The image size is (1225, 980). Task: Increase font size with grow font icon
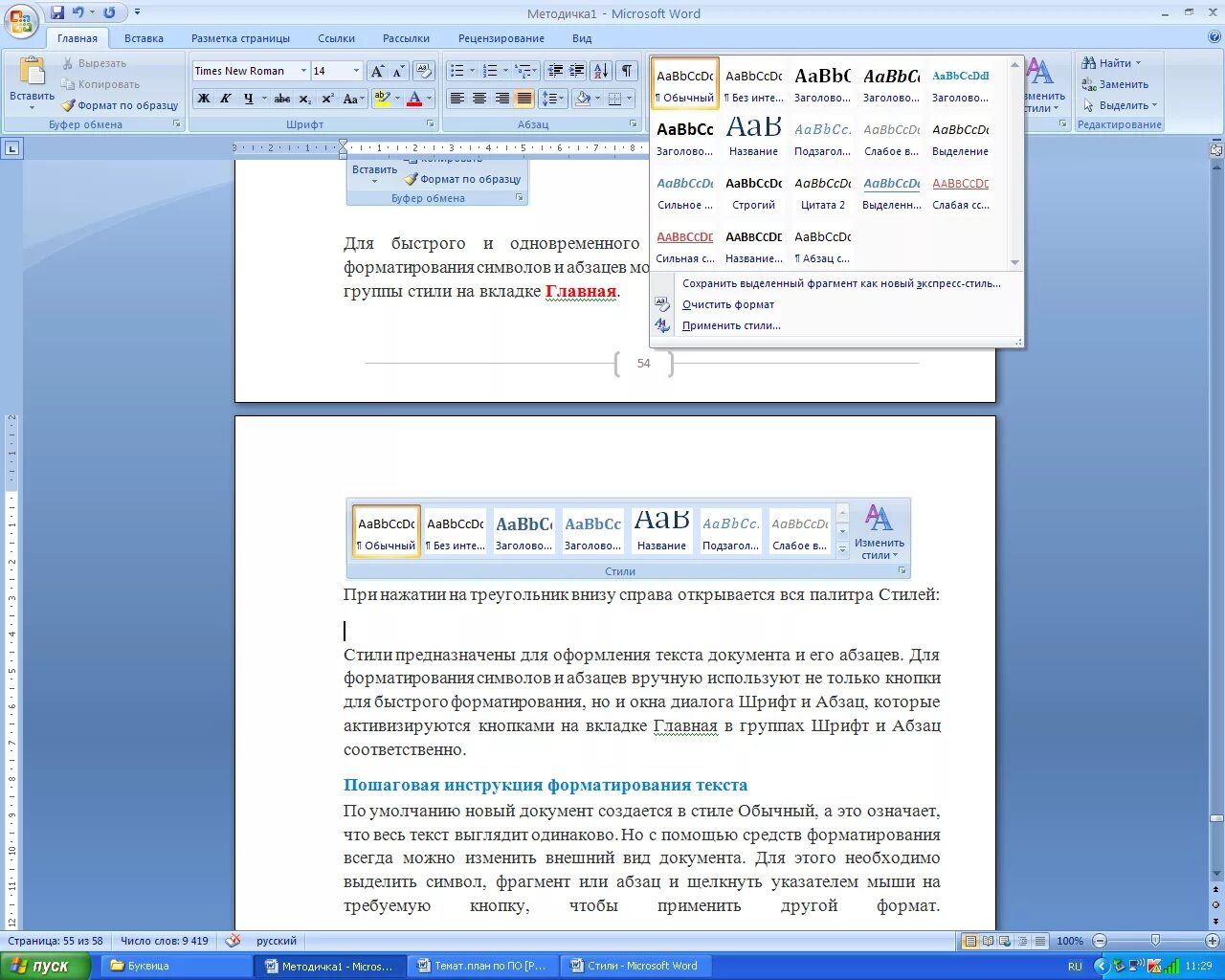pyautogui.click(x=378, y=71)
